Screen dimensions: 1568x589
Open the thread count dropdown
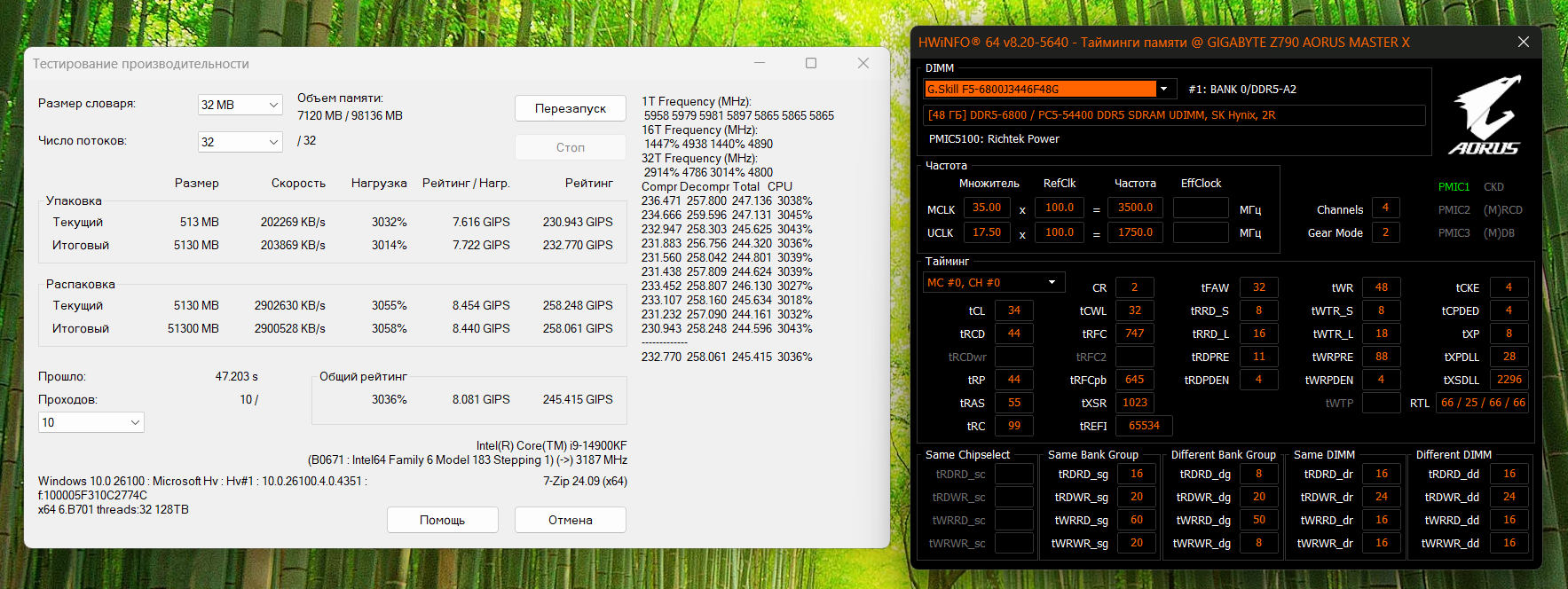tap(240, 142)
